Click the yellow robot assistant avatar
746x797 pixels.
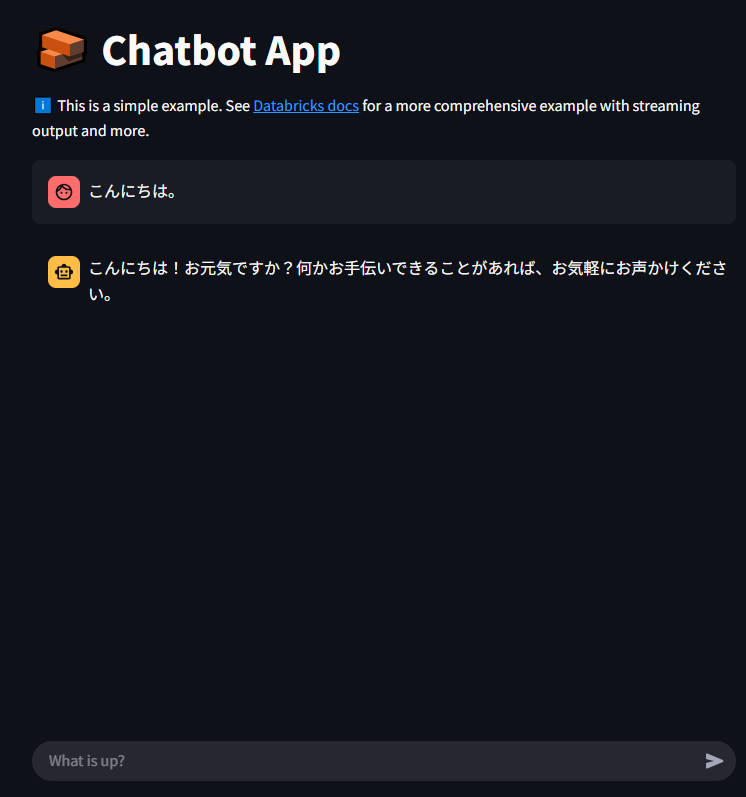[64, 272]
